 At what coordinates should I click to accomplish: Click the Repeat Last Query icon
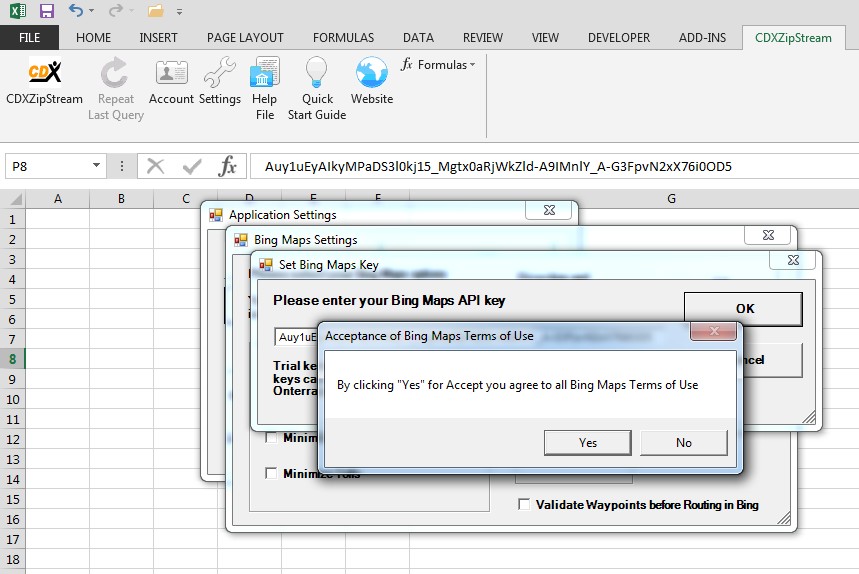coord(114,72)
